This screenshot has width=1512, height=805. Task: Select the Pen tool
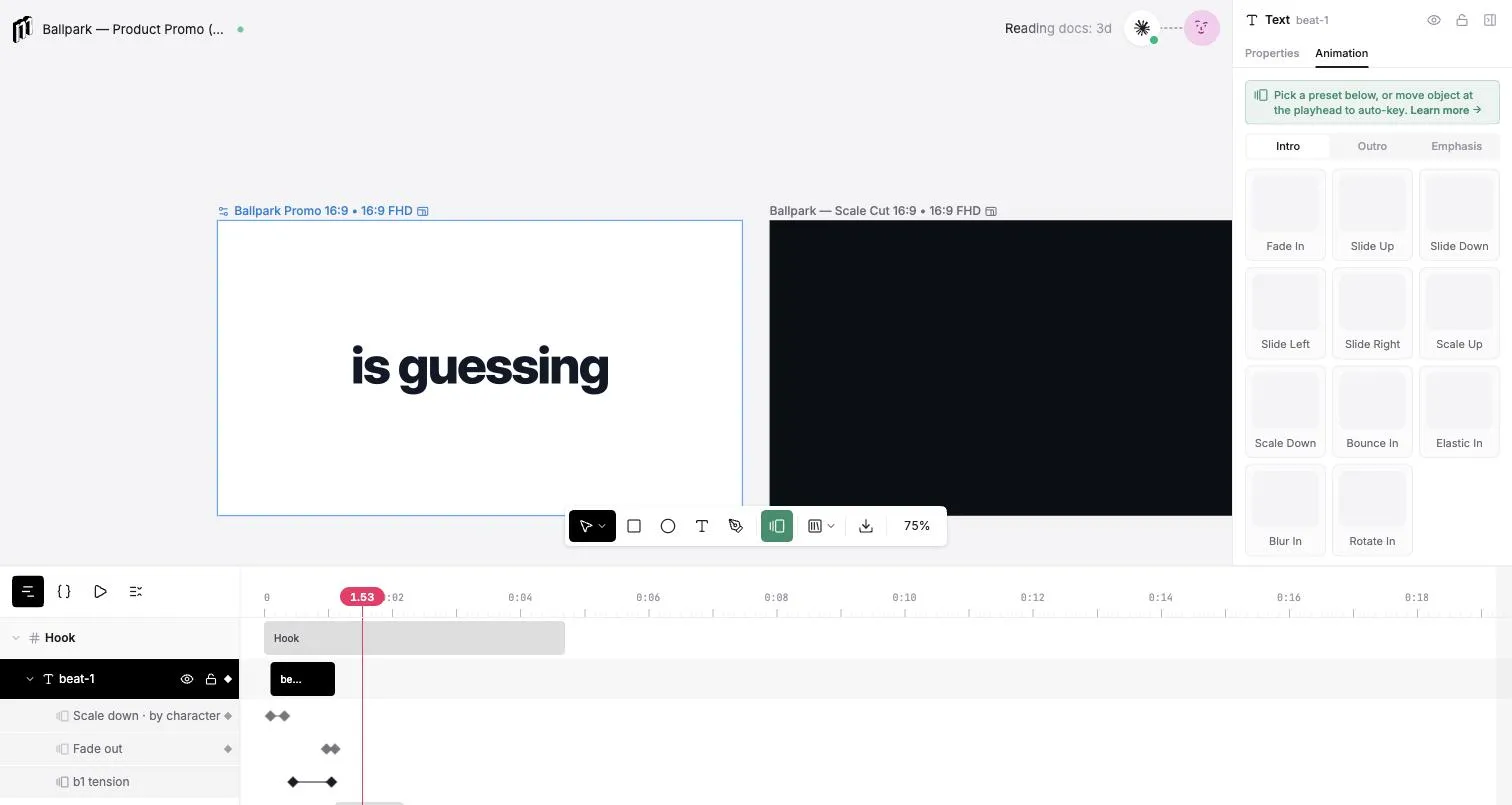tap(736, 526)
